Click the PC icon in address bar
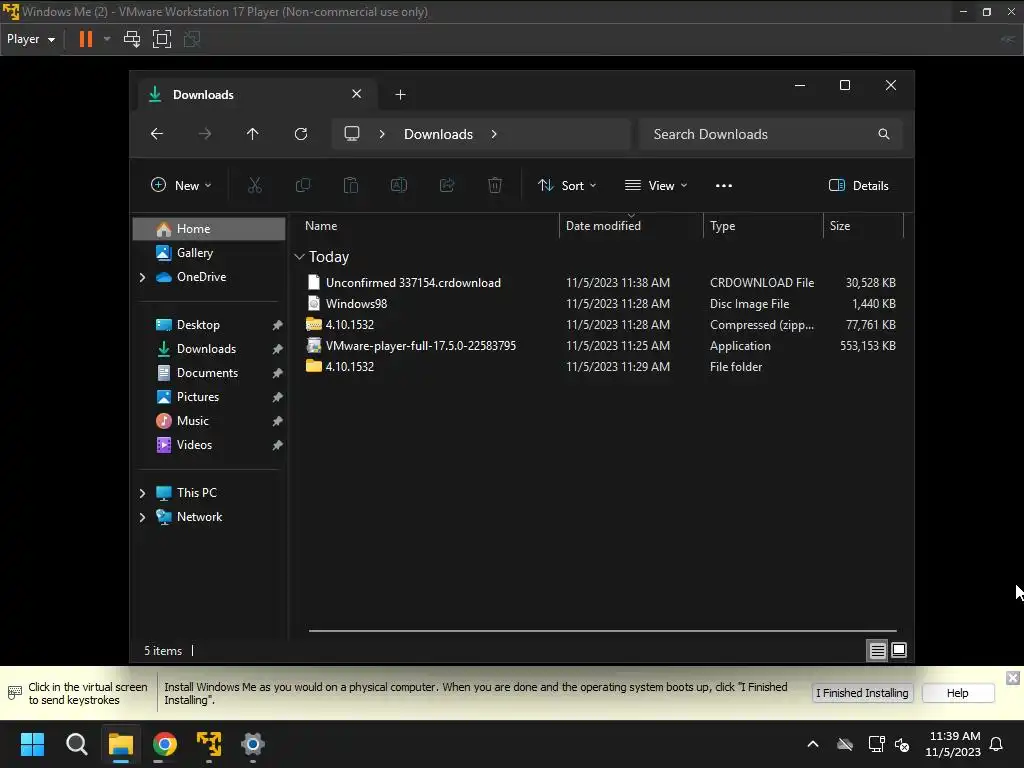 [x=352, y=134]
